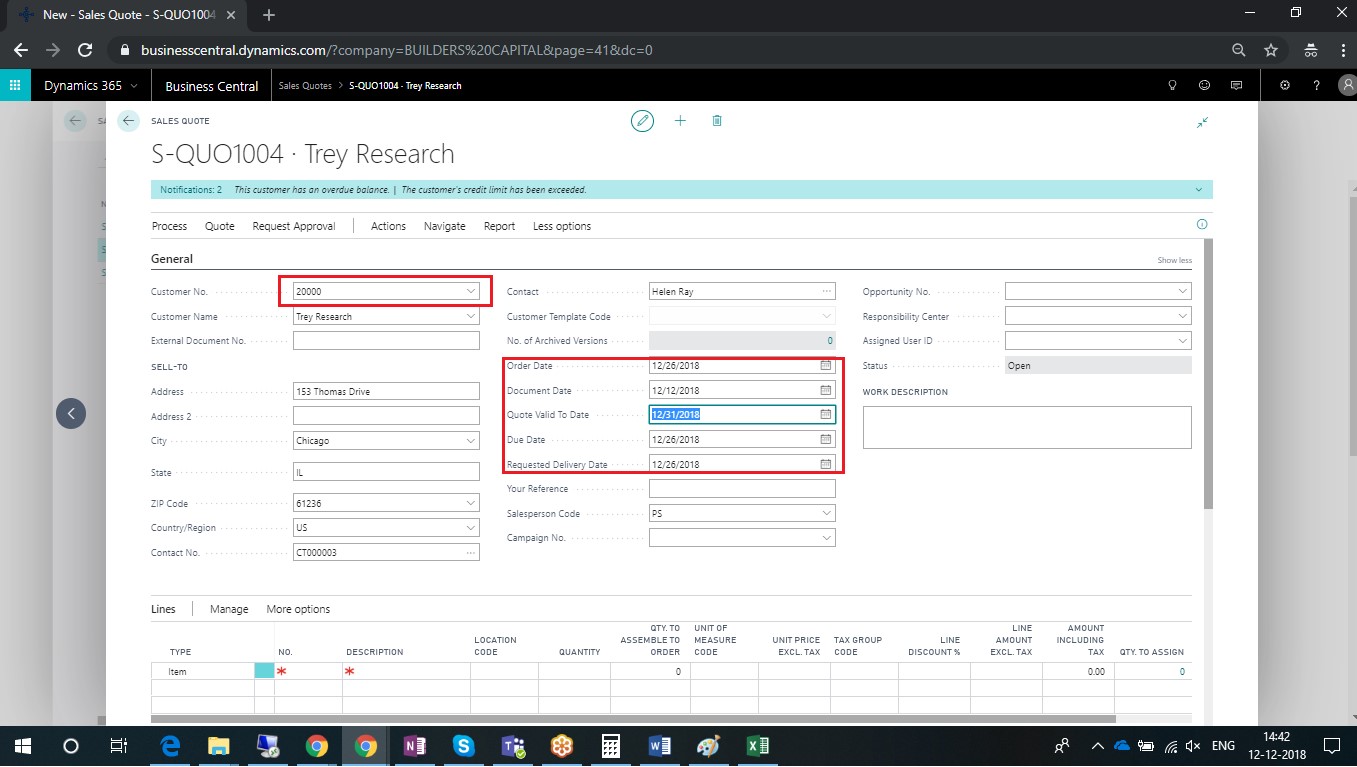The image size is (1357, 767).
Task: Click the collapse page arrows icon
Action: tap(1202, 122)
